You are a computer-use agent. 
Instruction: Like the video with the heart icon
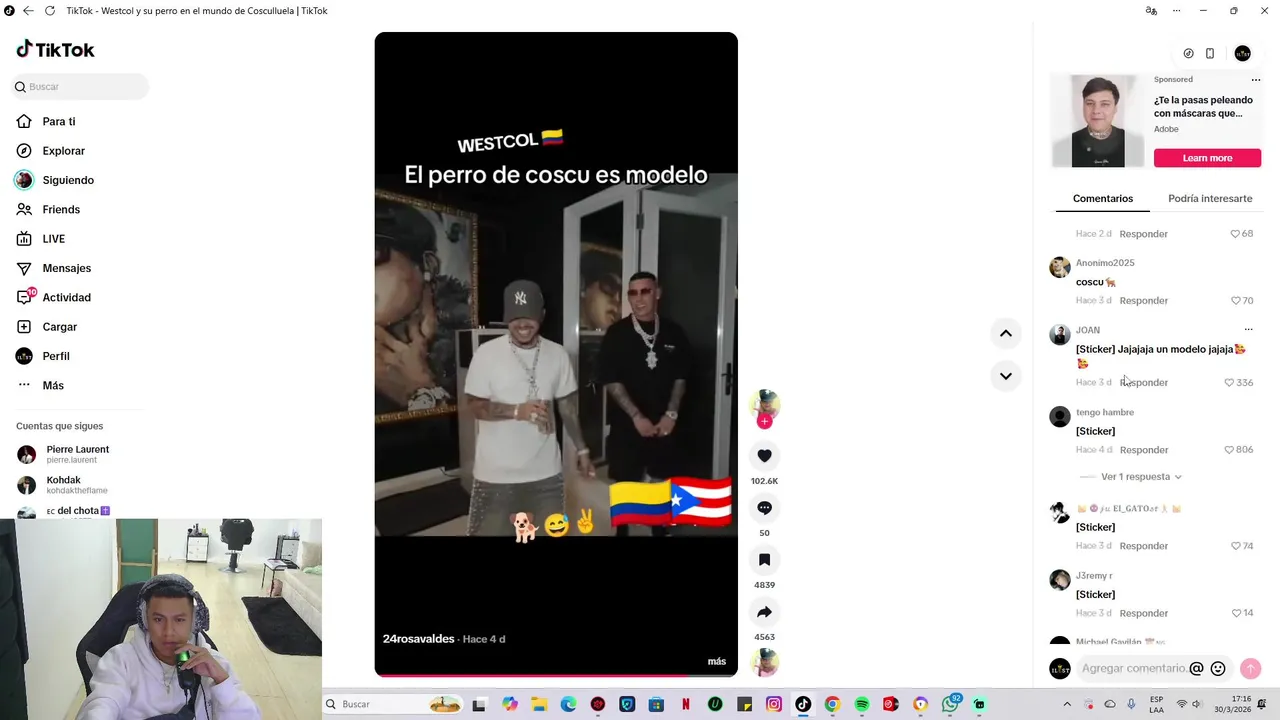(764, 456)
